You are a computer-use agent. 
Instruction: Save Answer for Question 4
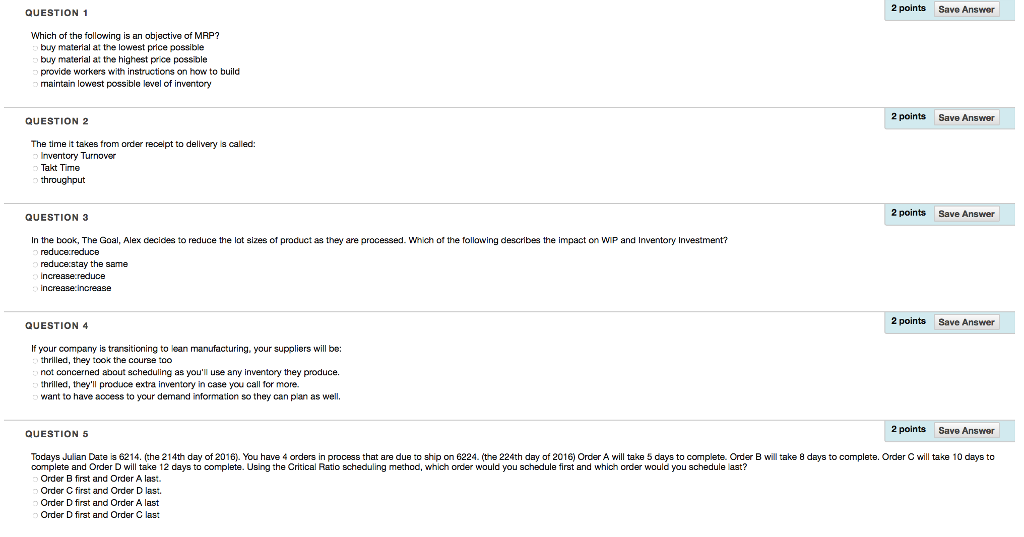966,322
